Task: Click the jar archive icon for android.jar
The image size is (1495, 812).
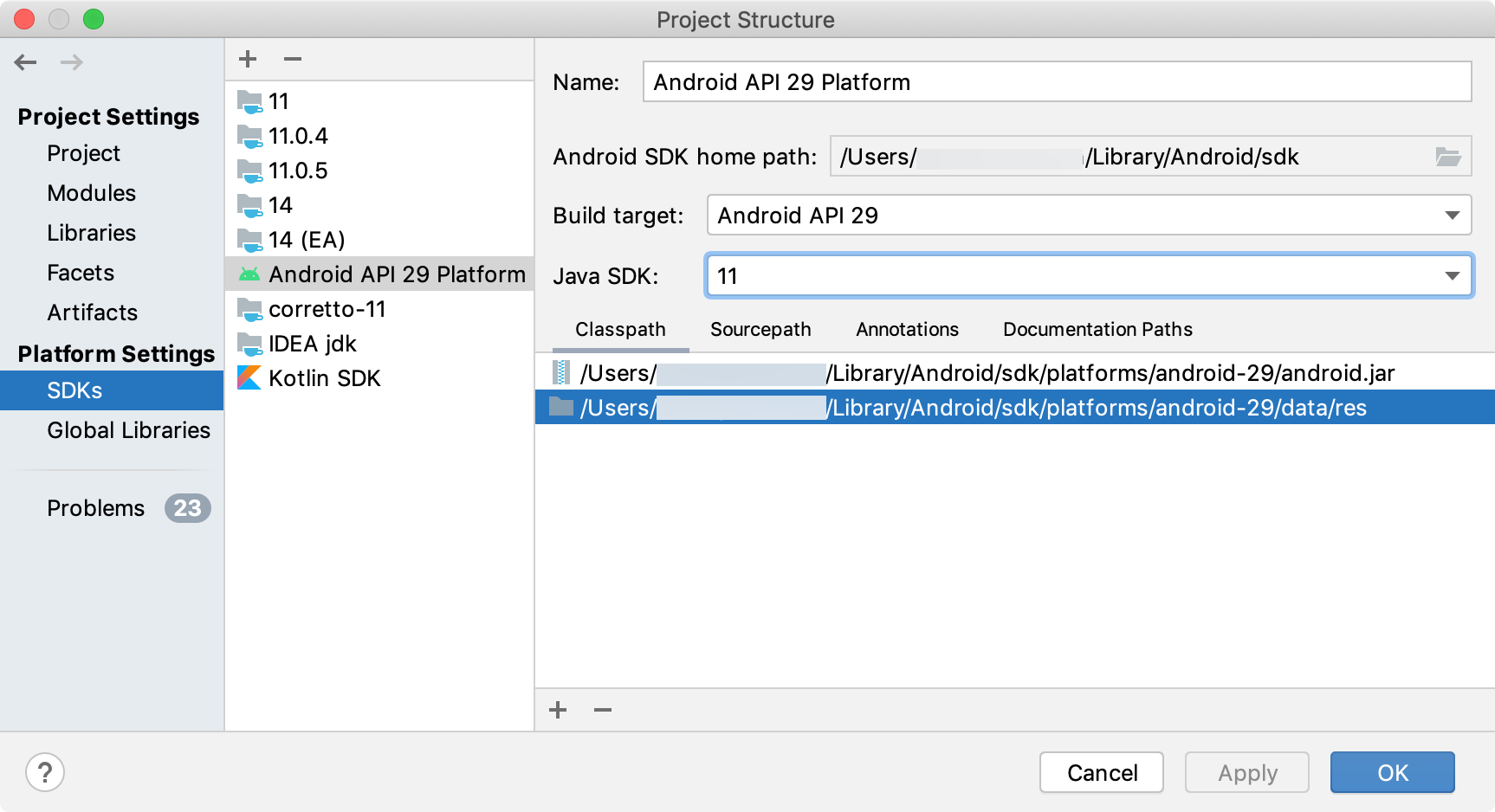Action: point(561,372)
